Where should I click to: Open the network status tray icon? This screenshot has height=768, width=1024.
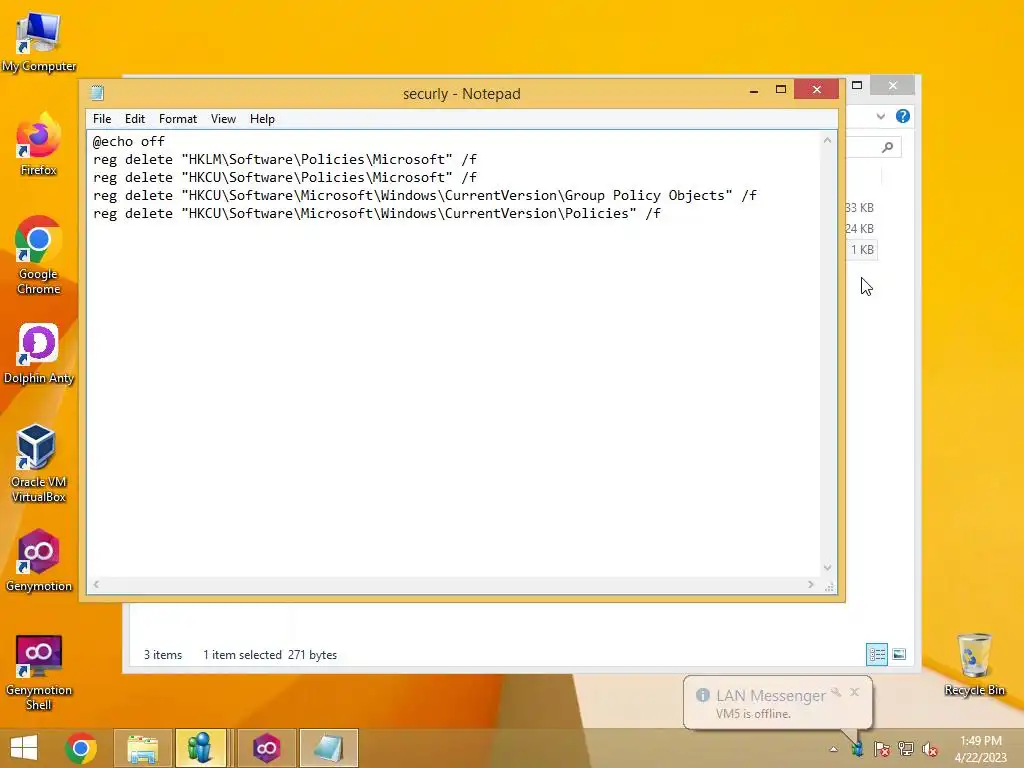pos(906,749)
